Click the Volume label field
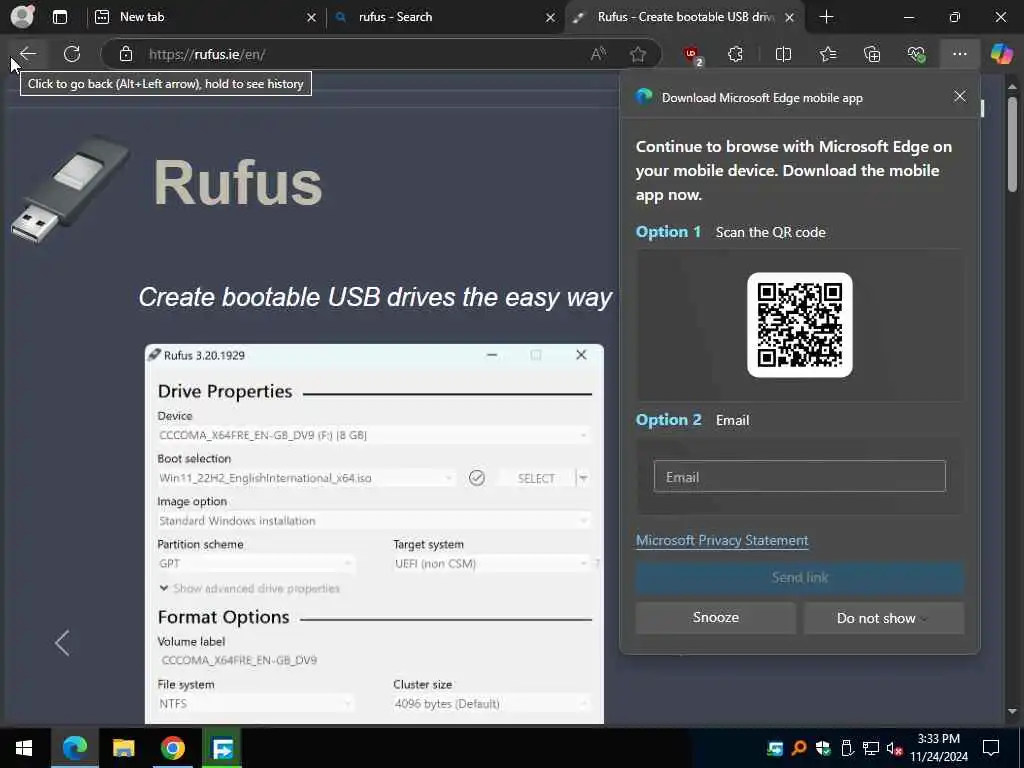The width and height of the screenshot is (1024, 768). tap(374, 660)
